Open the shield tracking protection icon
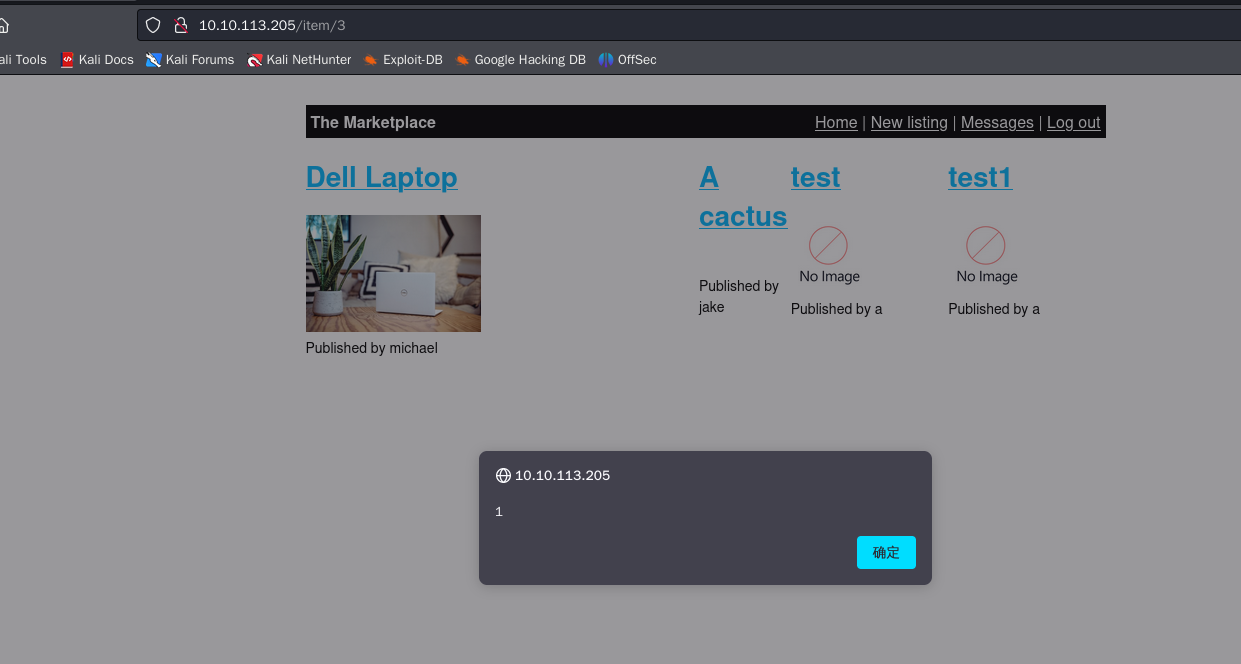The width and height of the screenshot is (1241, 664). click(x=153, y=25)
